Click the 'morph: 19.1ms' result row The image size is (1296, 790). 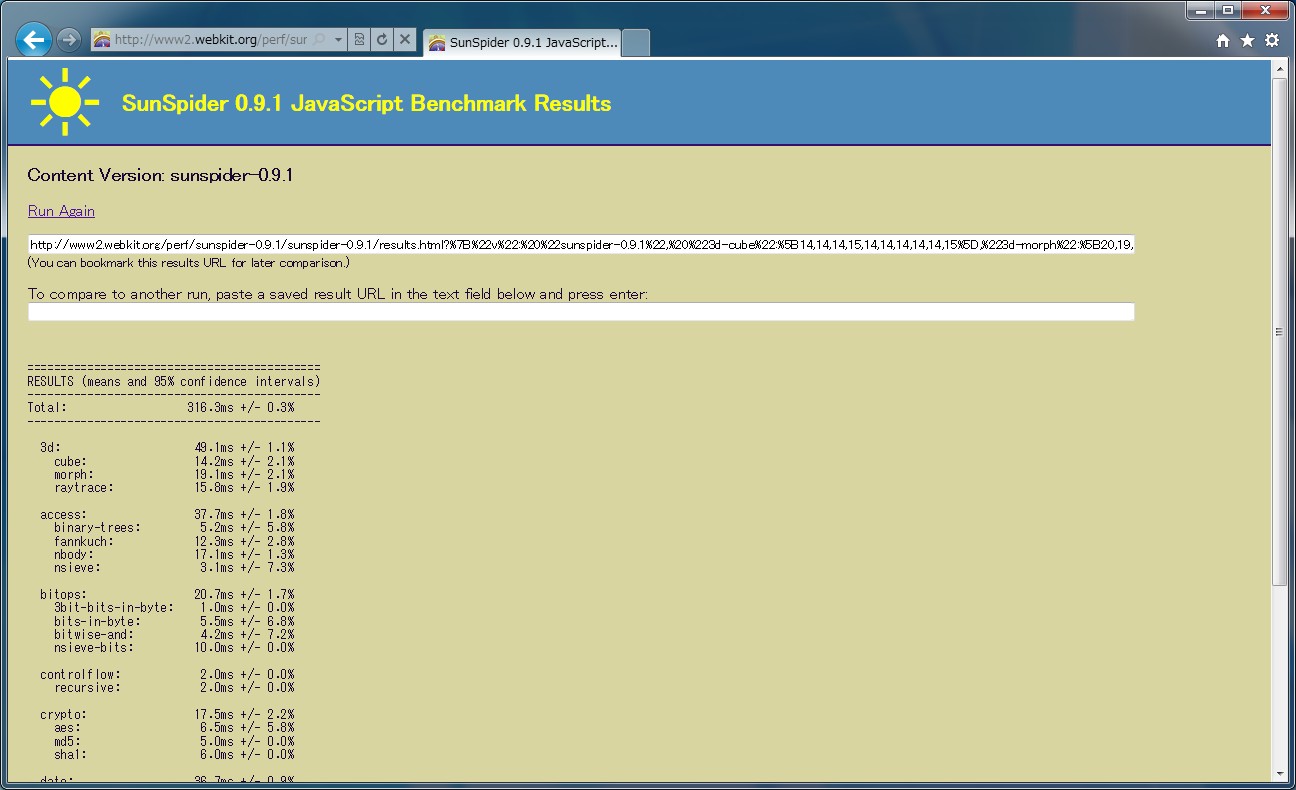pyautogui.click(x=174, y=474)
